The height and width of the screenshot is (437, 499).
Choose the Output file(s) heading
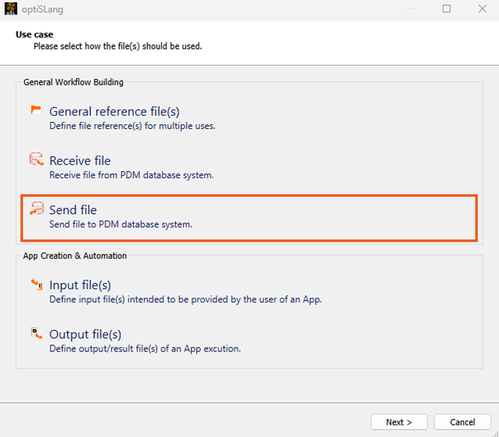click(85, 334)
